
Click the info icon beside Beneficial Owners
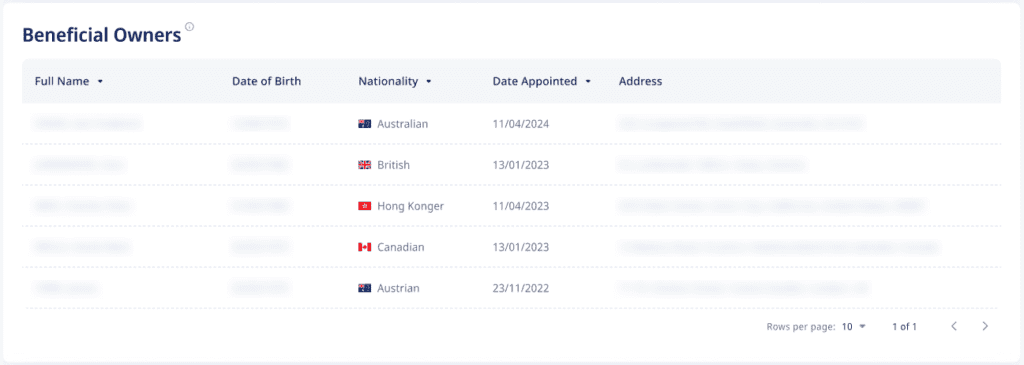(x=189, y=27)
